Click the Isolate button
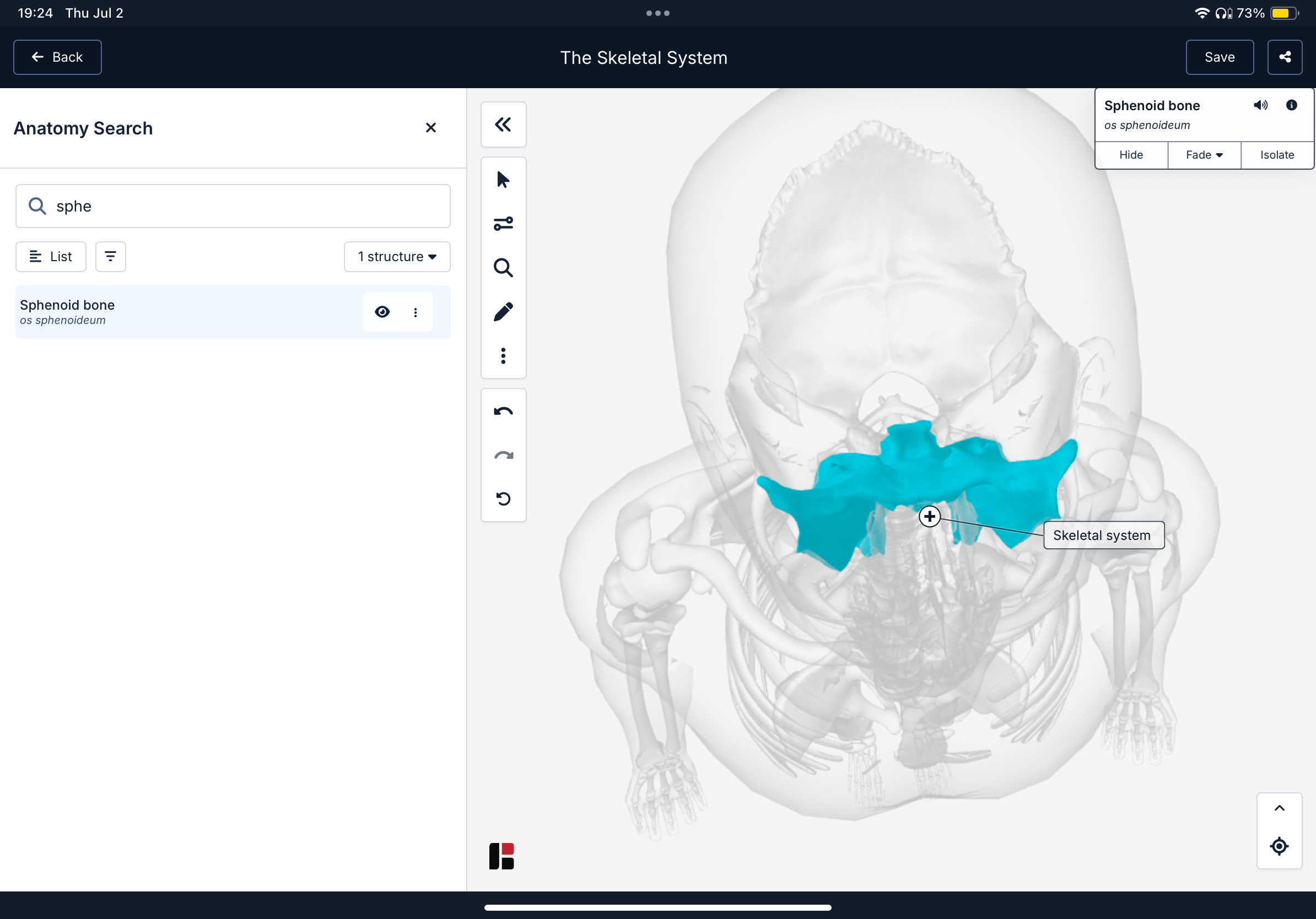The width and height of the screenshot is (1316, 919). tap(1277, 155)
